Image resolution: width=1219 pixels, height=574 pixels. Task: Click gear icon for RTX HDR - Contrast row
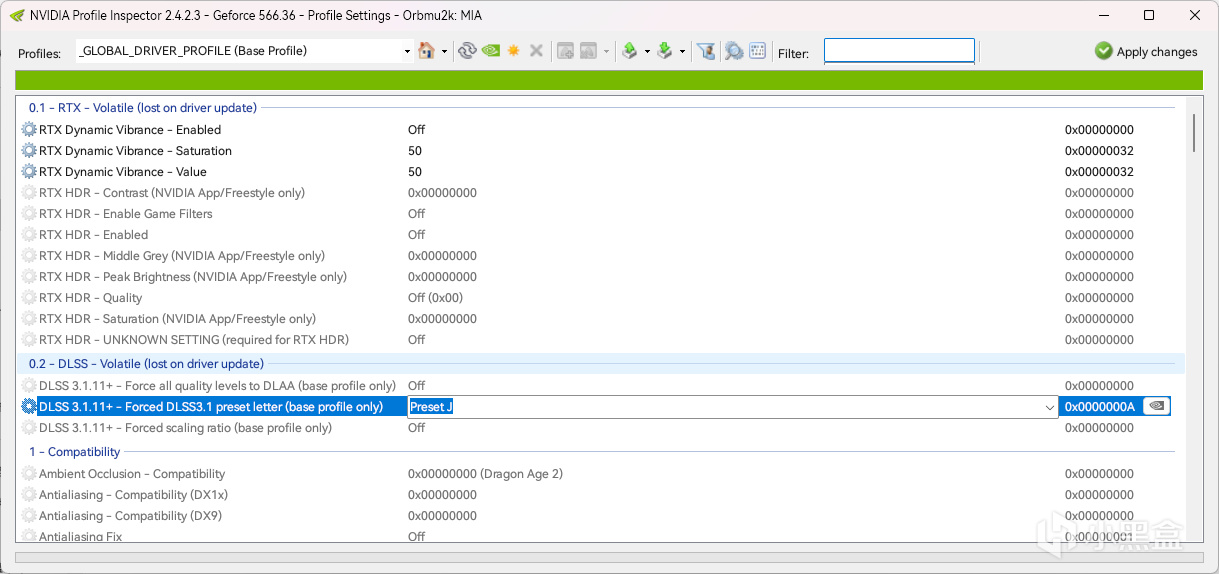(x=29, y=193)
